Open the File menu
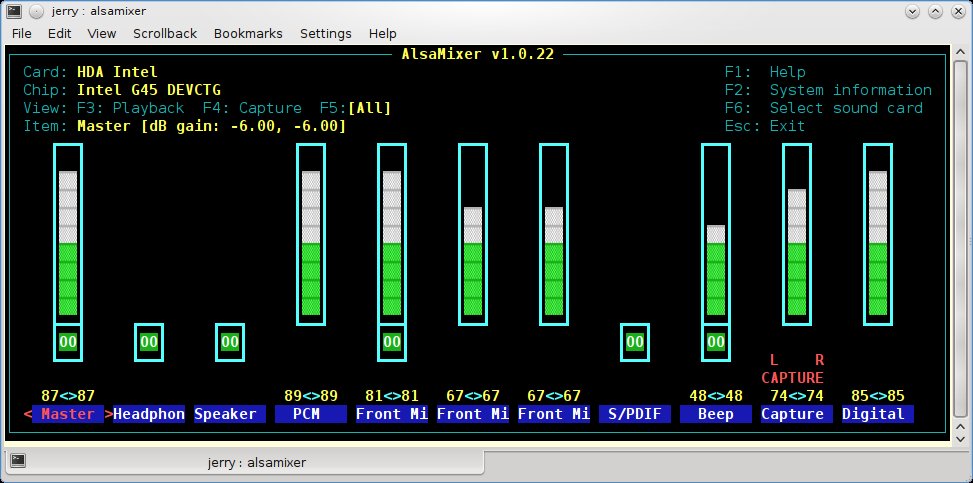Screen dimensions: 973x483 (x=24, y=33)
